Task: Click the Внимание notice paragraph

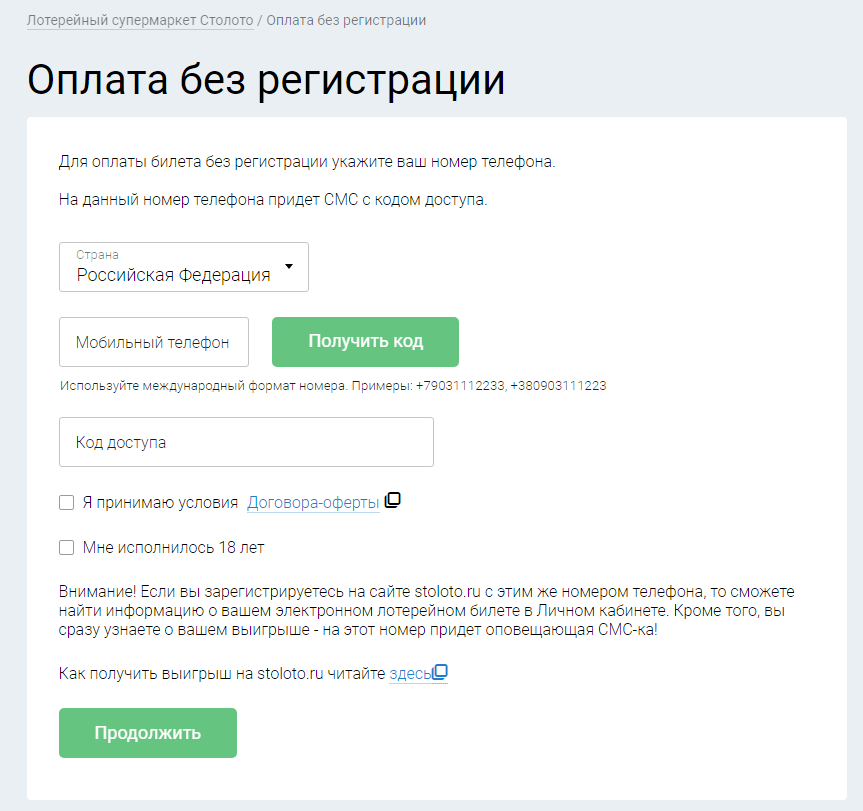Action: [x=427, y=611]
